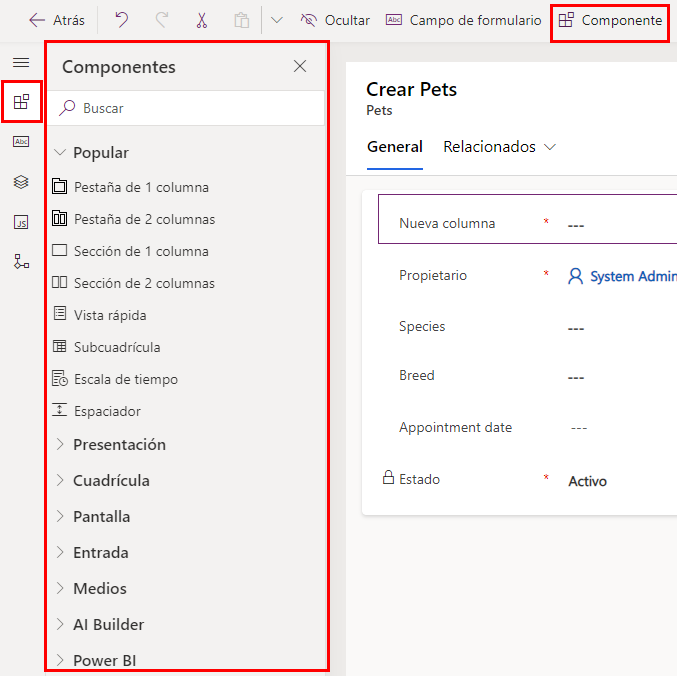This screenshot has width=677, height=676.
Task: Click Campo de formulario toolbar button
Action: point(463,20)
